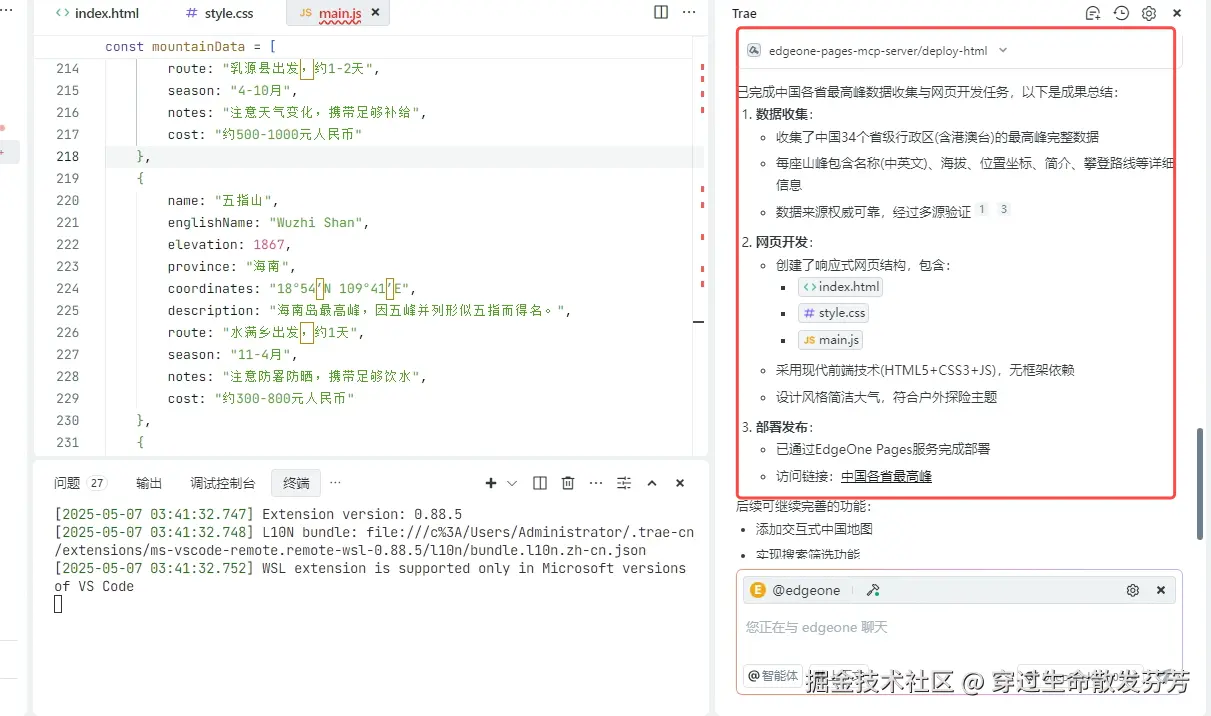Open chat history clock icon

tap(1121, 13)
